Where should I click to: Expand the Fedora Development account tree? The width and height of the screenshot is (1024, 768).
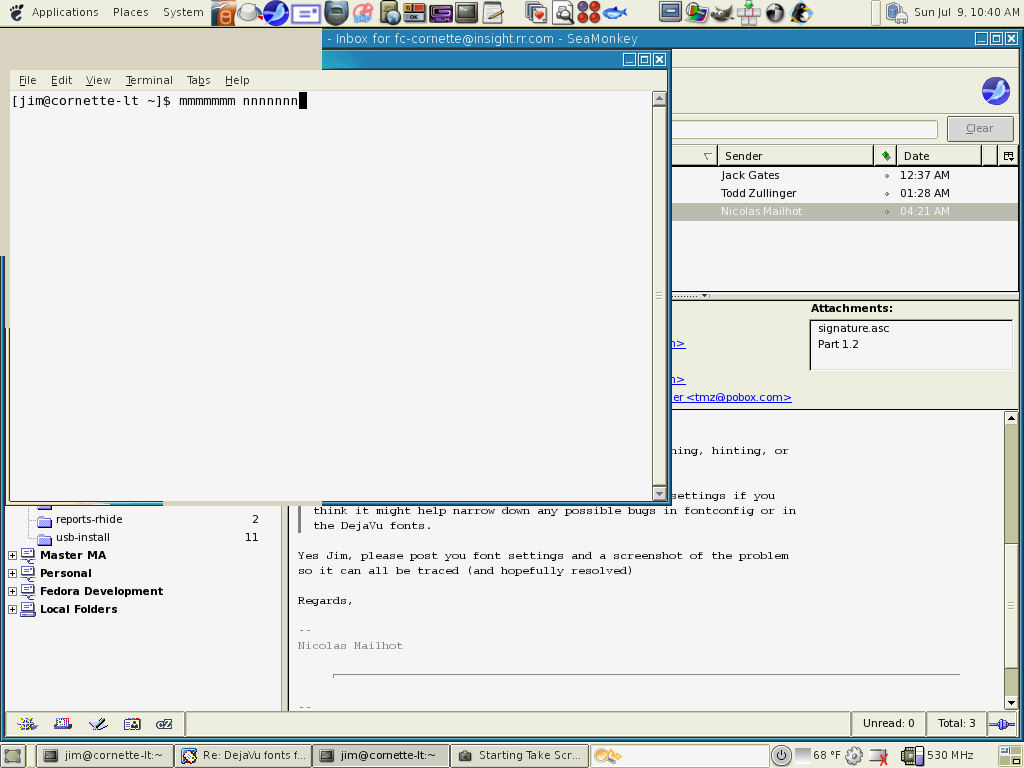12,591
